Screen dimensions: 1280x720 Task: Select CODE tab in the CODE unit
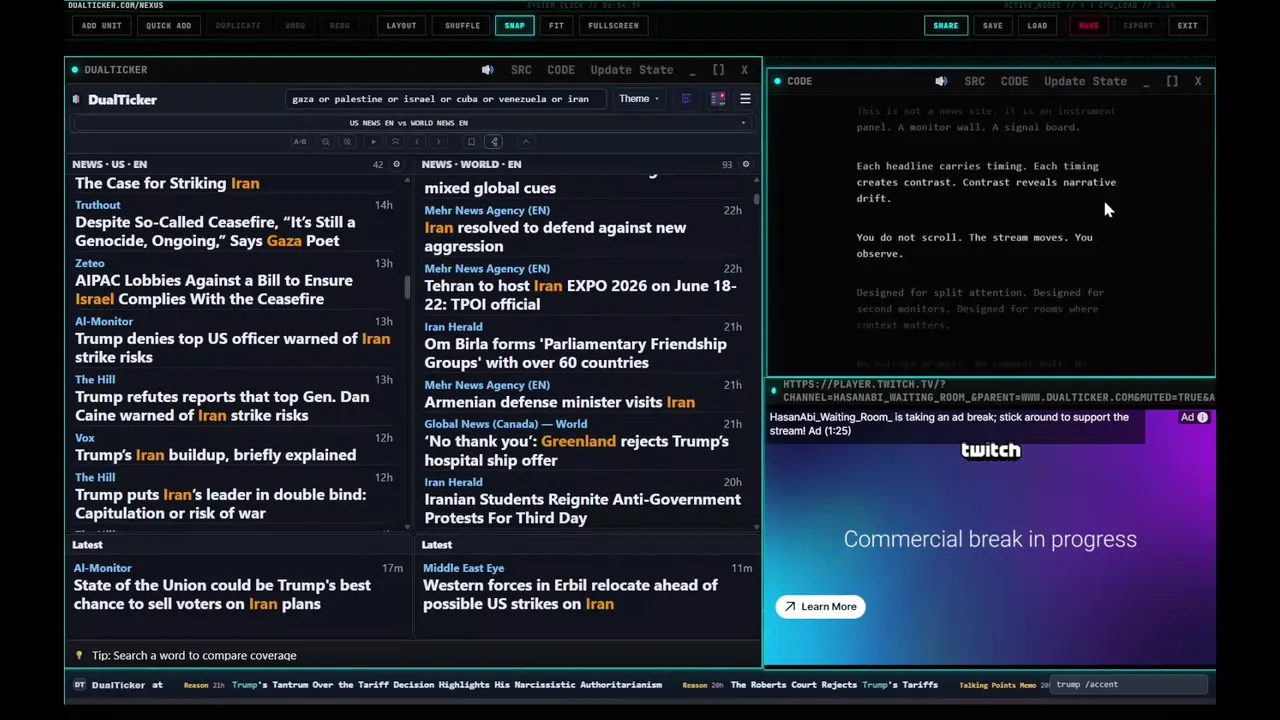(1014, 81)
